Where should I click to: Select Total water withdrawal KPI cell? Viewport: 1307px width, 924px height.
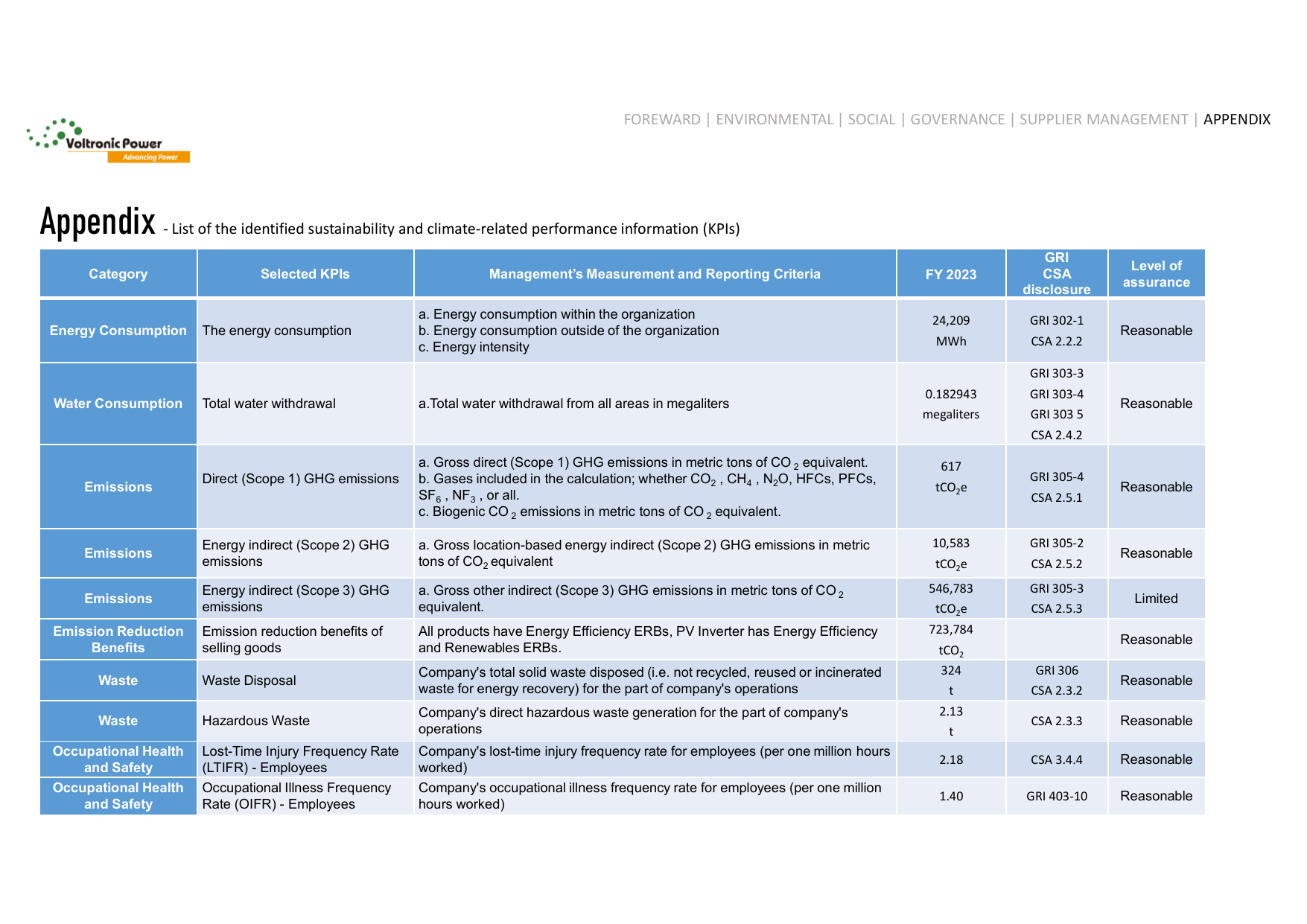point(305,404)
